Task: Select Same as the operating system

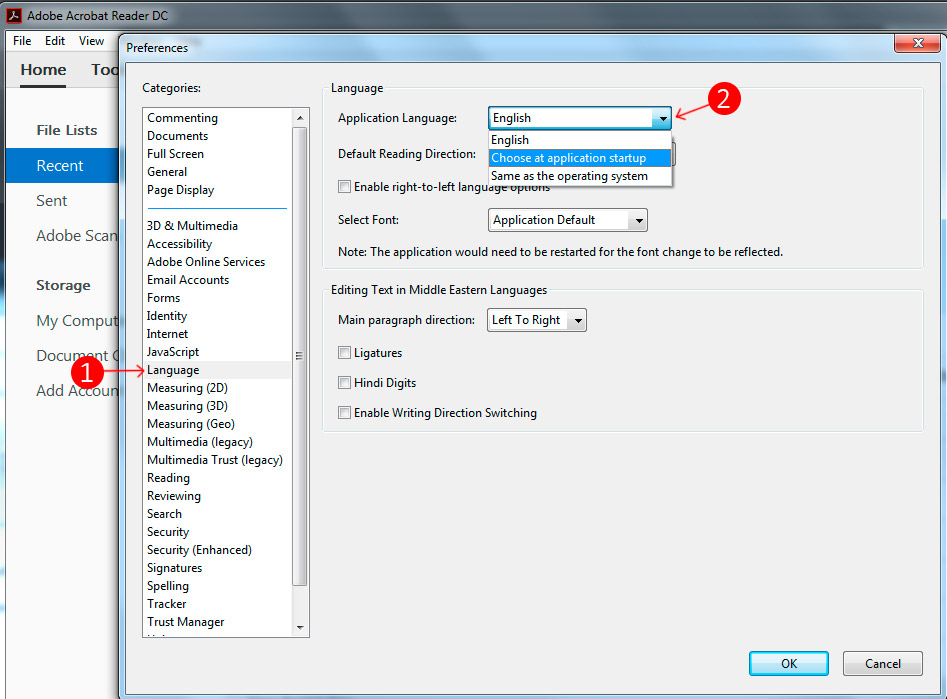Action: [x=580, y=176]
